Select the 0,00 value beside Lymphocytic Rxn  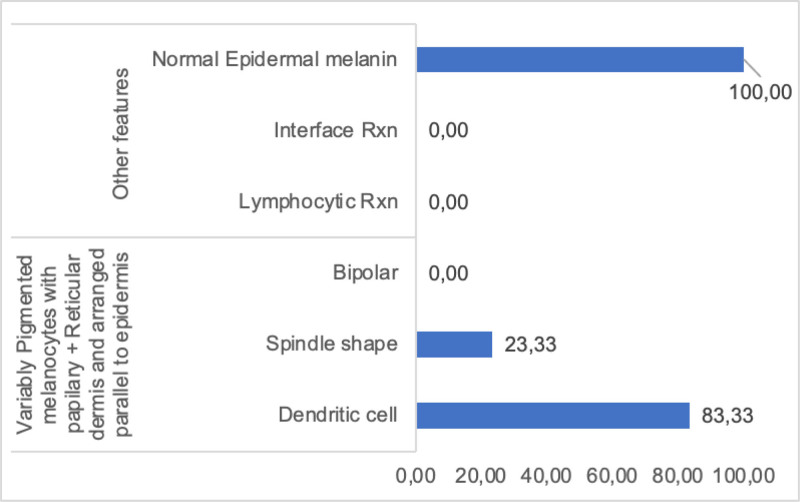[x=449, y=202]
